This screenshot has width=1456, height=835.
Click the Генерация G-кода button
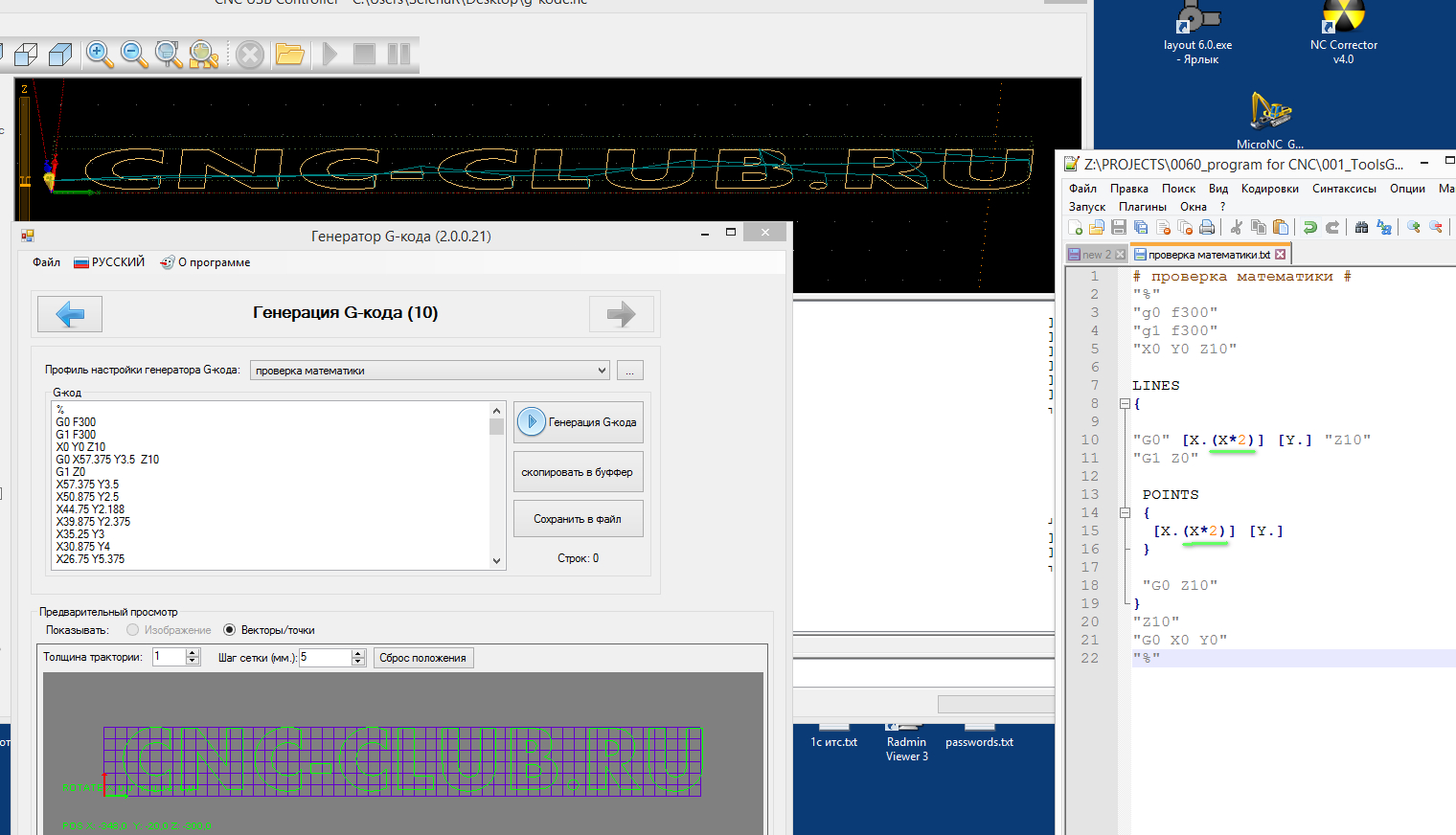click(579, 422)
